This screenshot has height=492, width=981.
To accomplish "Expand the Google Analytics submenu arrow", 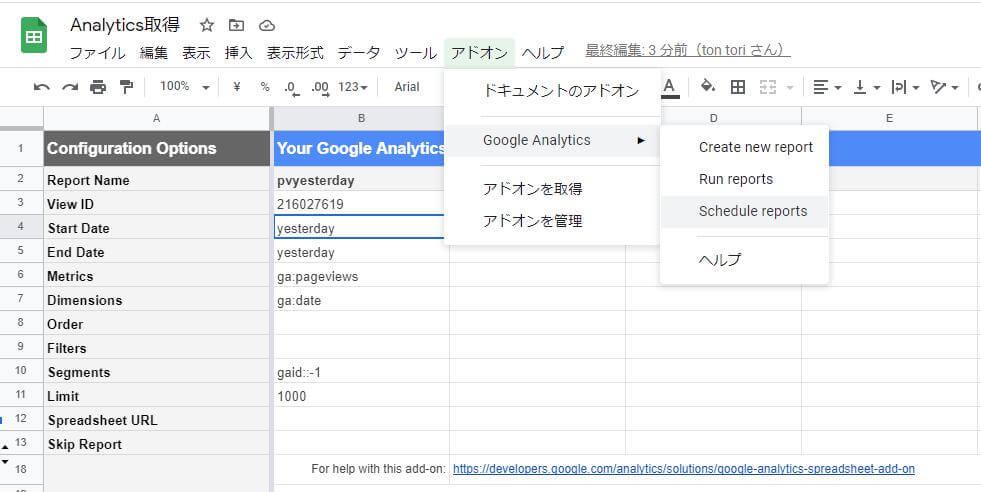I will pyautogui.click(x=641, y=140).
